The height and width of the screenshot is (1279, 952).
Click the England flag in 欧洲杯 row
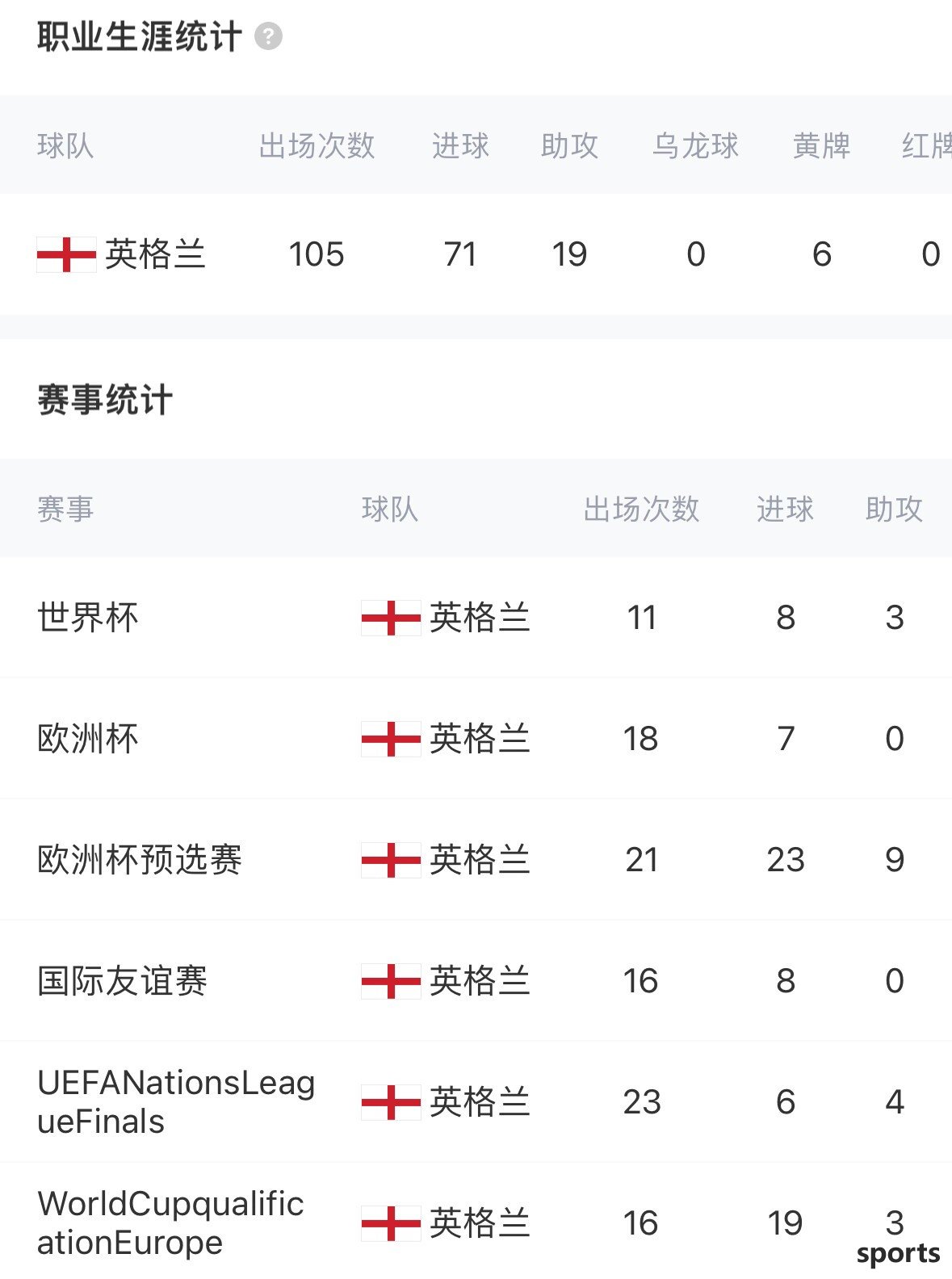click(391, 739)
